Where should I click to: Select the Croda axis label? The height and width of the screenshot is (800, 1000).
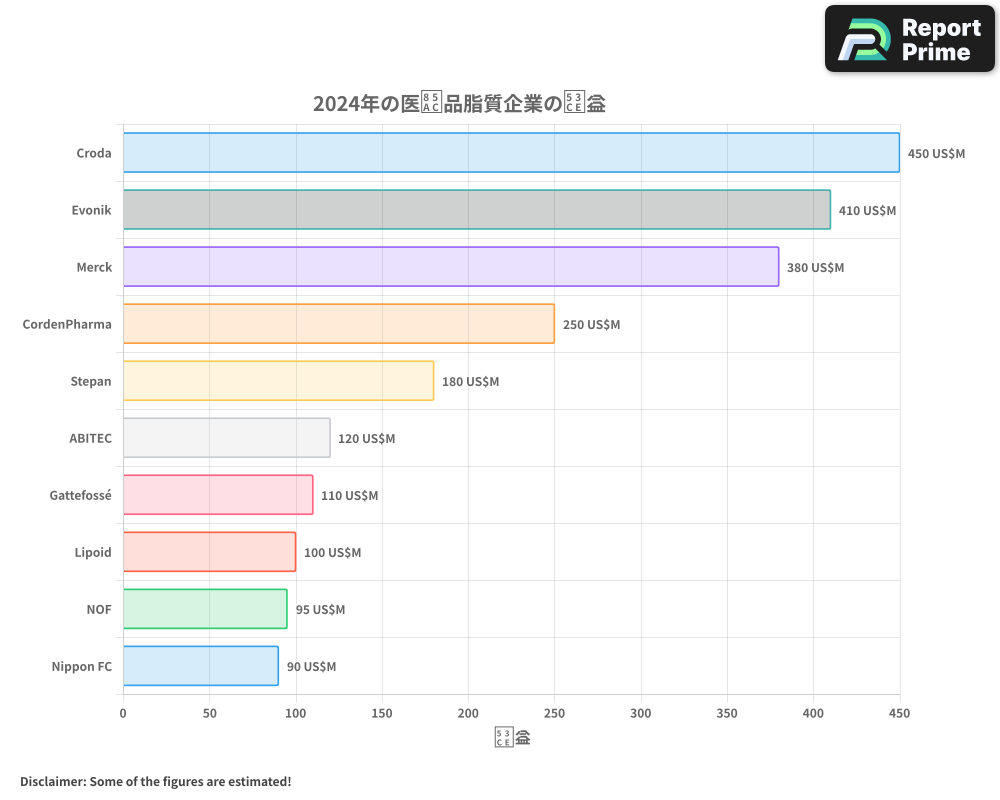(x=91, y=153)
